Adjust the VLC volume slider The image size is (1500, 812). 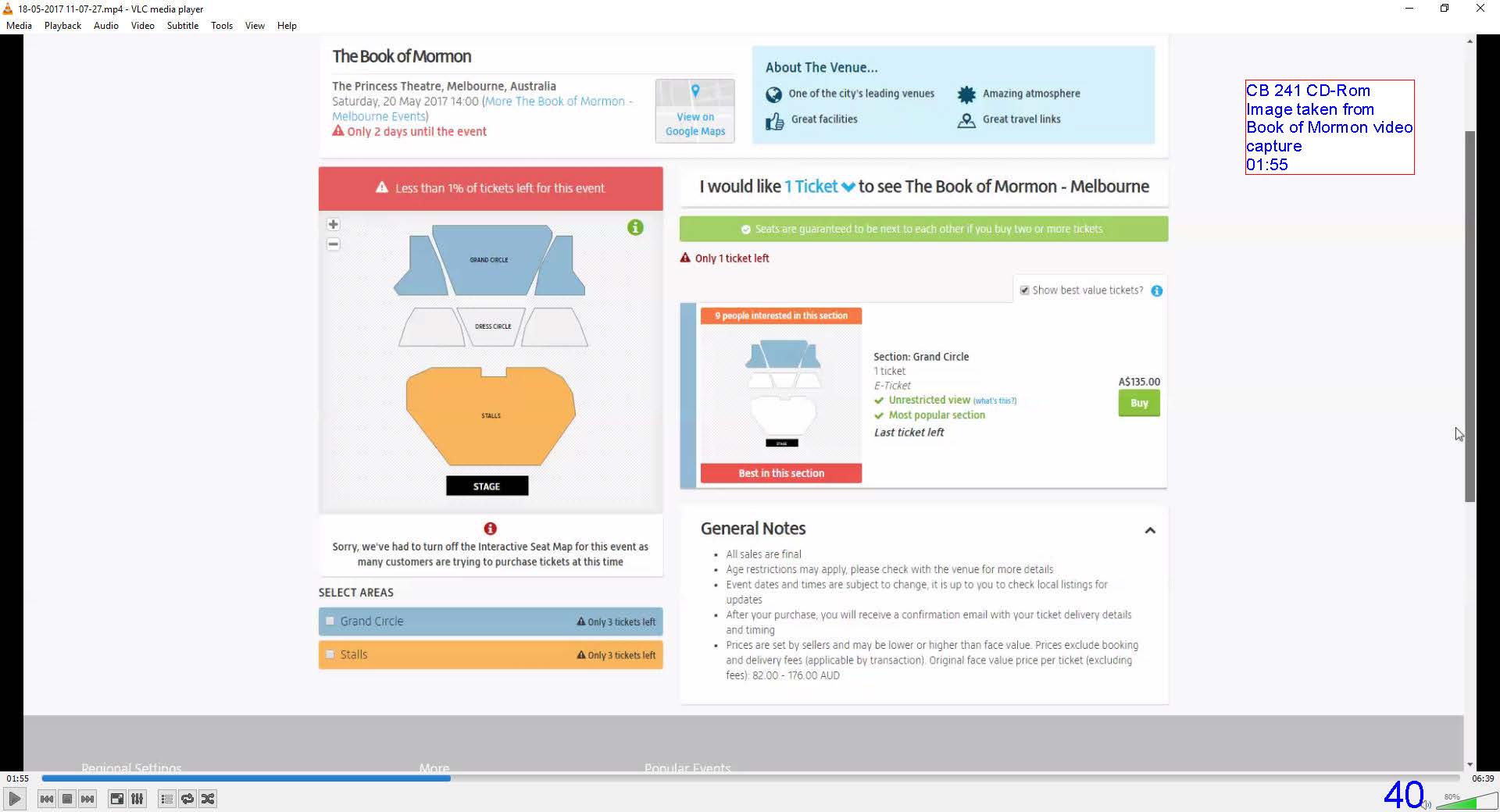tap(1466, 801)
